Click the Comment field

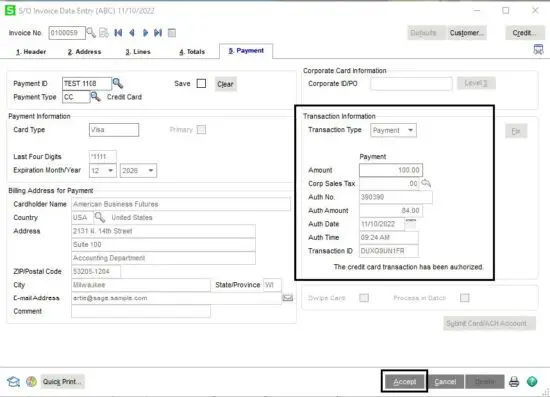[x=141, y=311]
